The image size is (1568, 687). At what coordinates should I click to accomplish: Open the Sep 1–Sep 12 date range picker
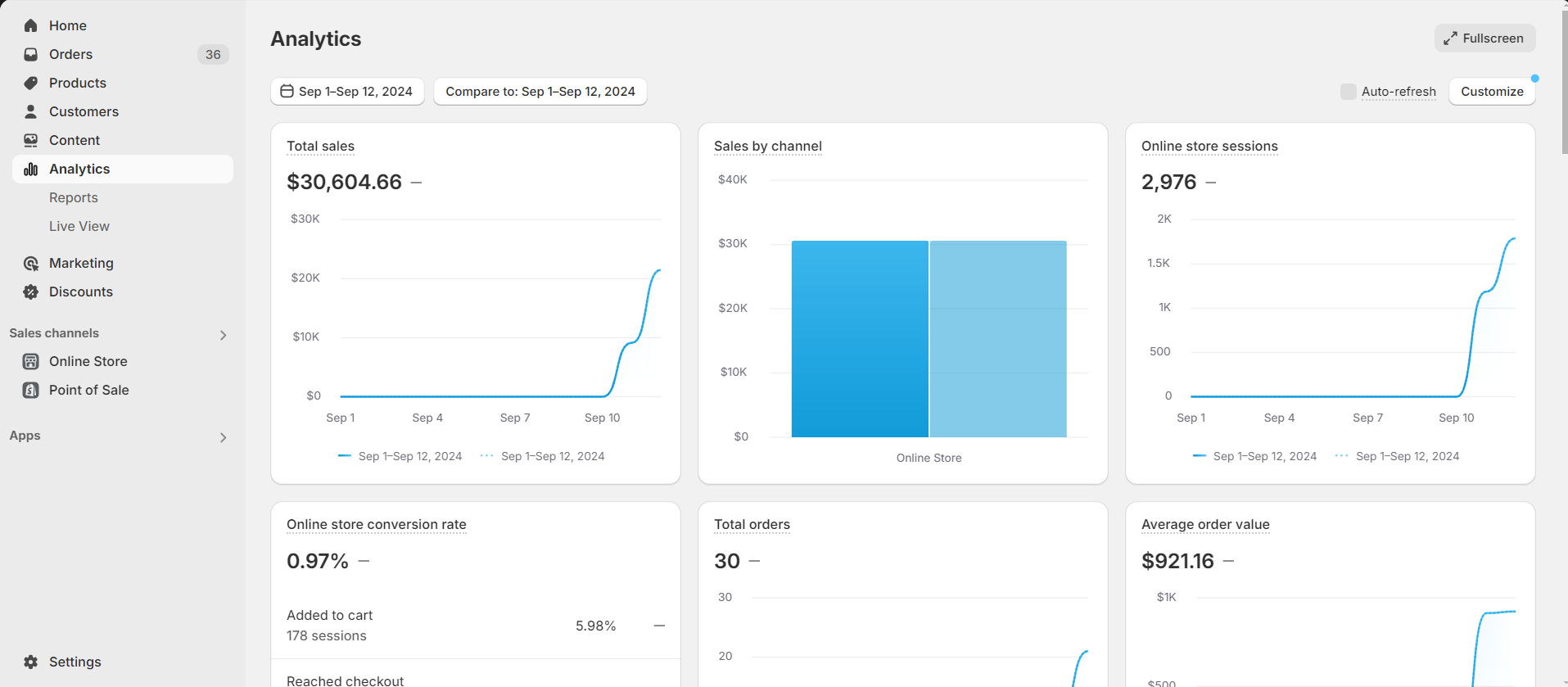pyautogui.click(x=347, y=92)
